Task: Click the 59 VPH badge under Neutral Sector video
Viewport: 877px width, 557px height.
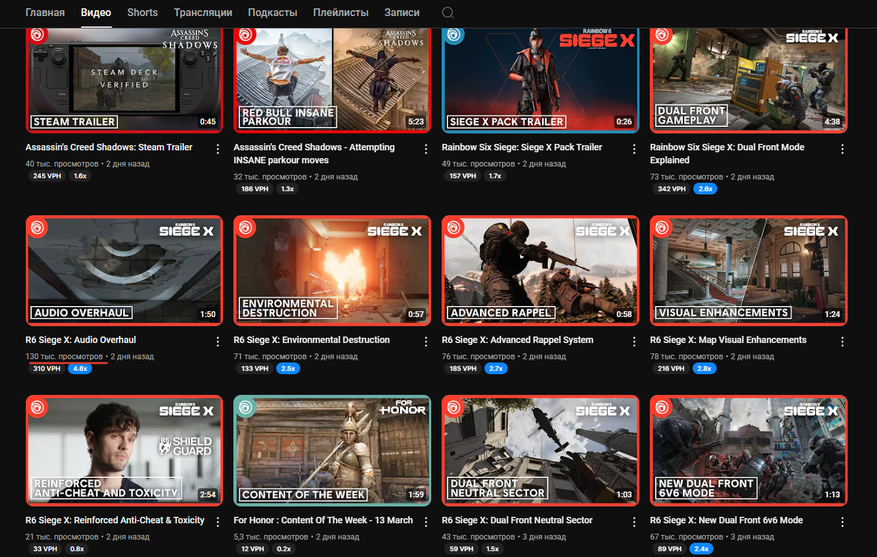Action: [461, 549]
